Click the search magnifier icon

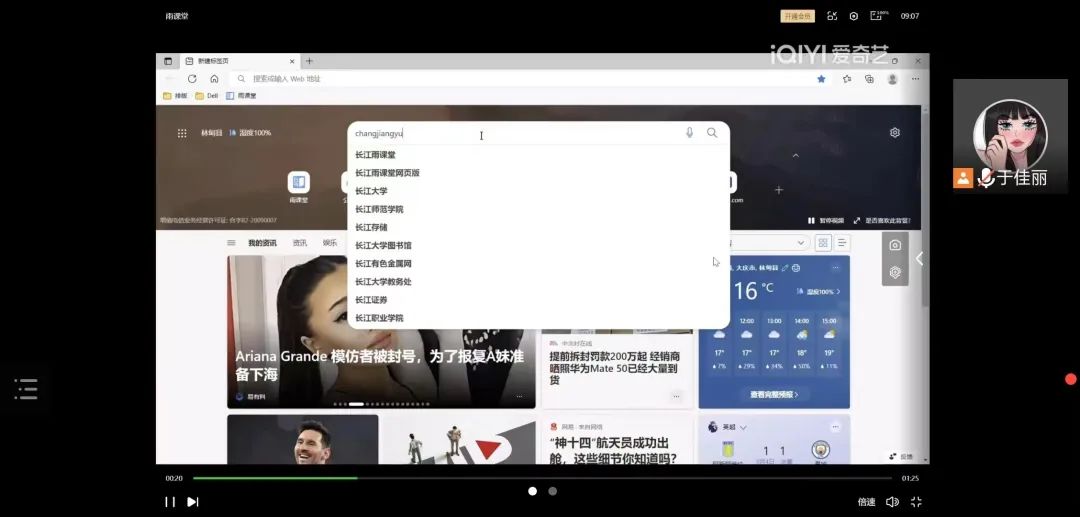(x=712, y=133)
